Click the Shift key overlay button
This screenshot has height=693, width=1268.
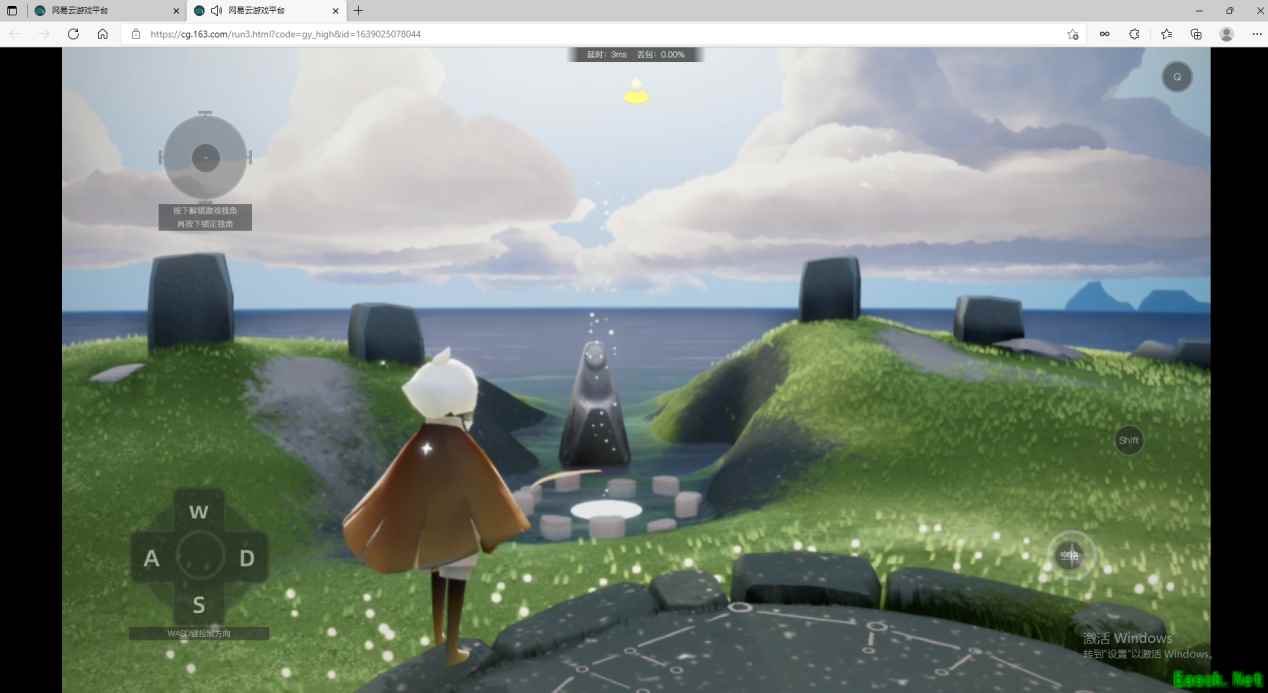[x=1129, y=440]
